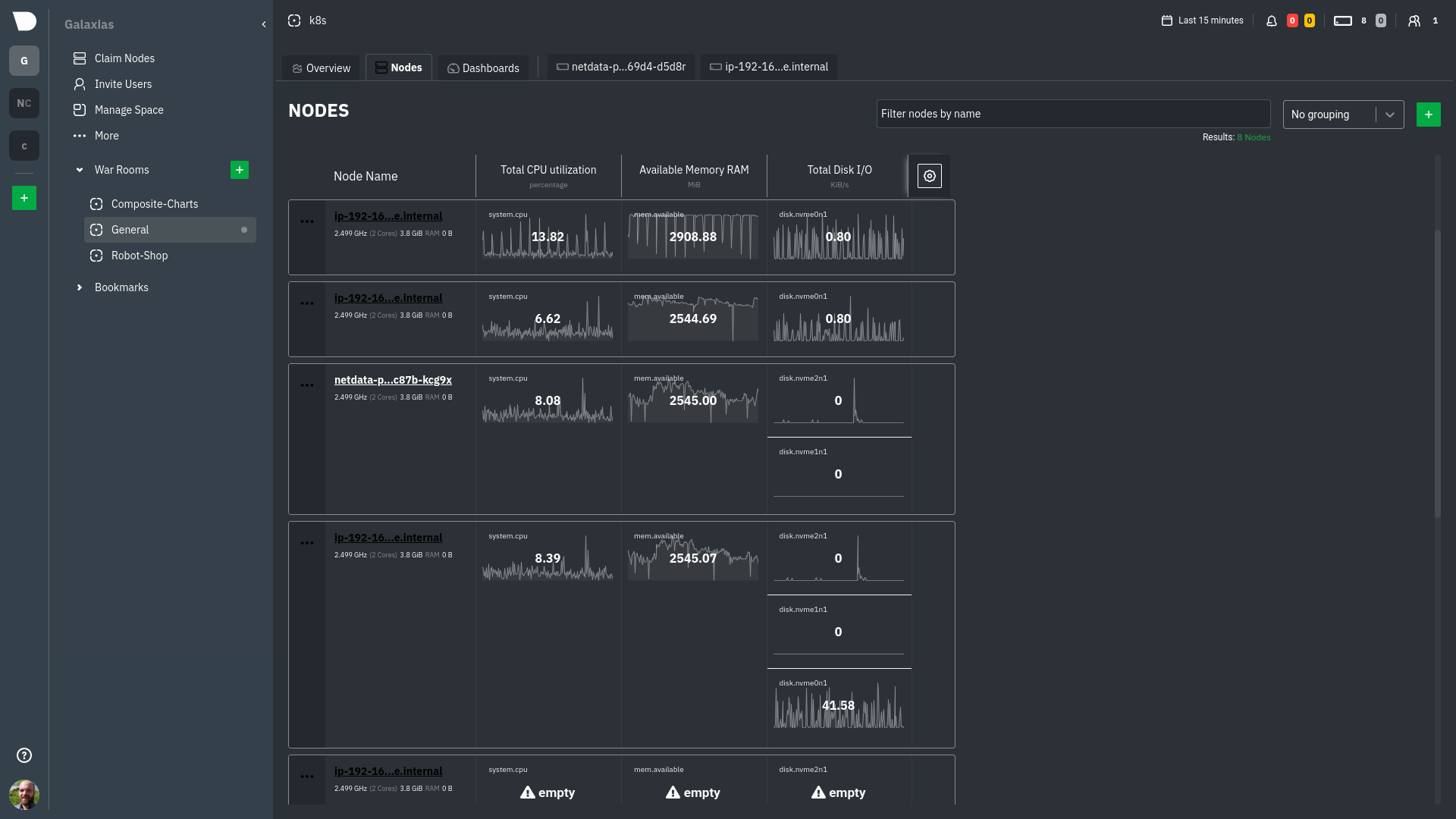Image resolution: width=1456 pixels, height=819 pixels.
Task: Click the column settings gear icon
Action: pos(928,175)
